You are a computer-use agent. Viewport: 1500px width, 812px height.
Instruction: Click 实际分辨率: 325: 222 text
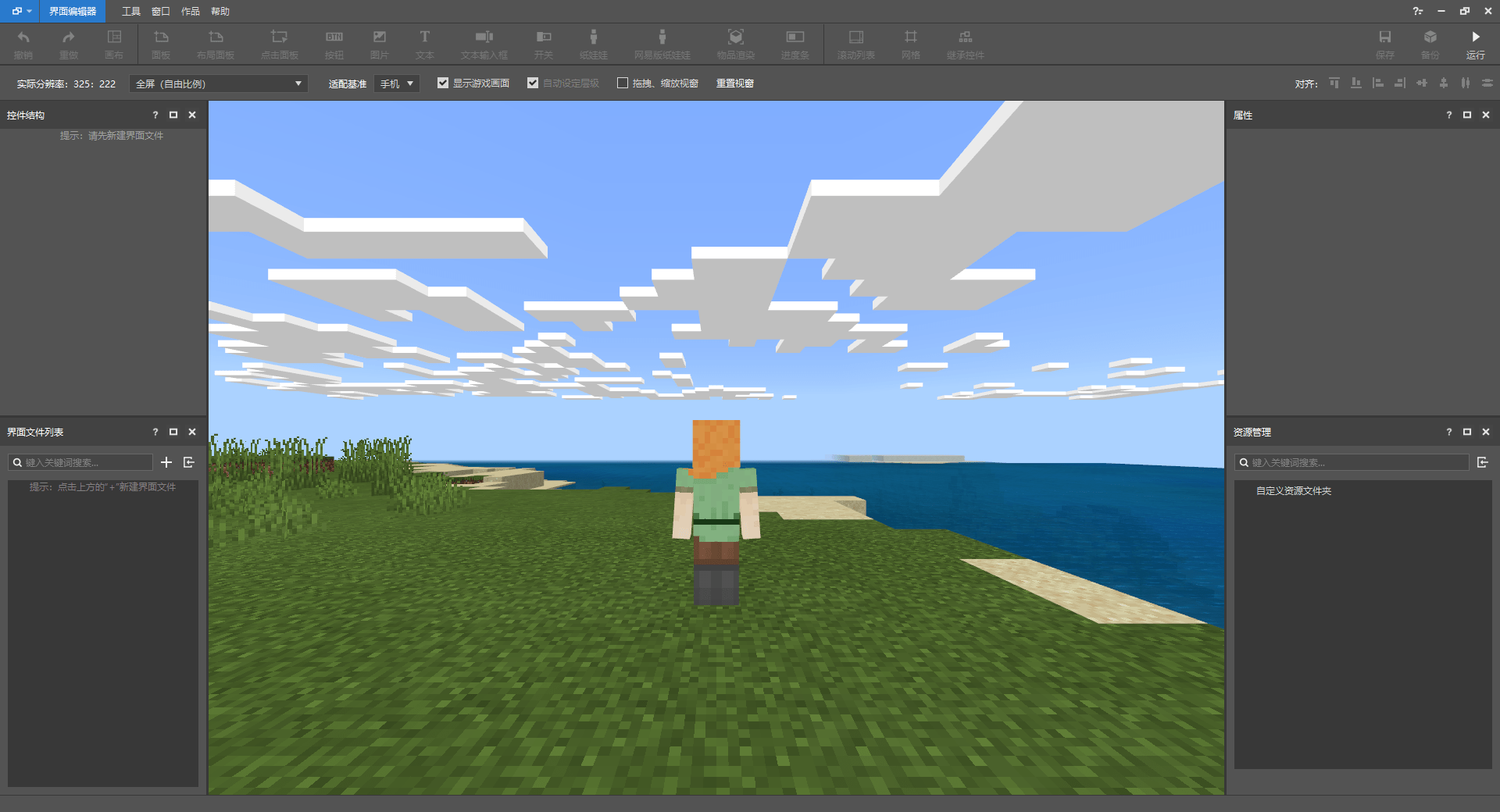coord(66,84)
